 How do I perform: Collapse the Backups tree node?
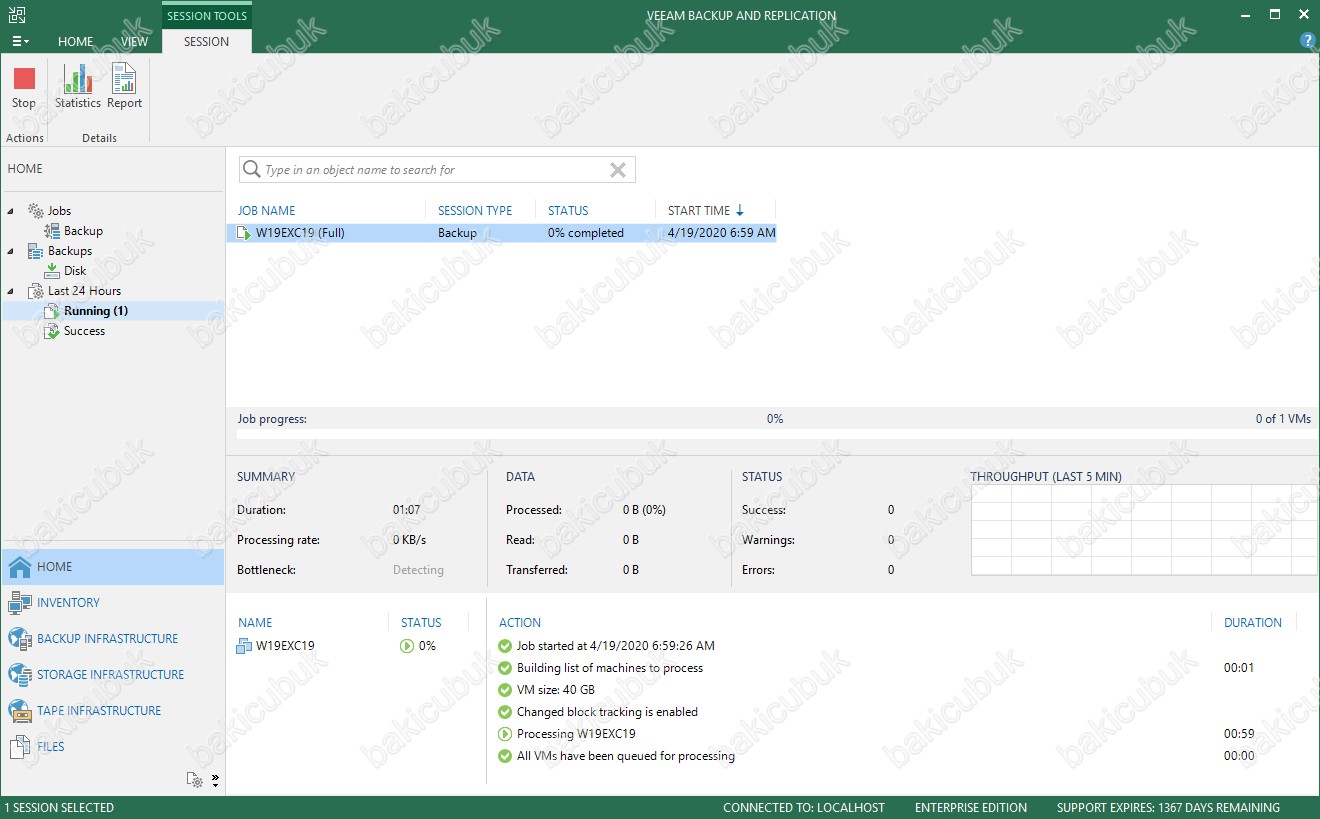pos(11,251)
